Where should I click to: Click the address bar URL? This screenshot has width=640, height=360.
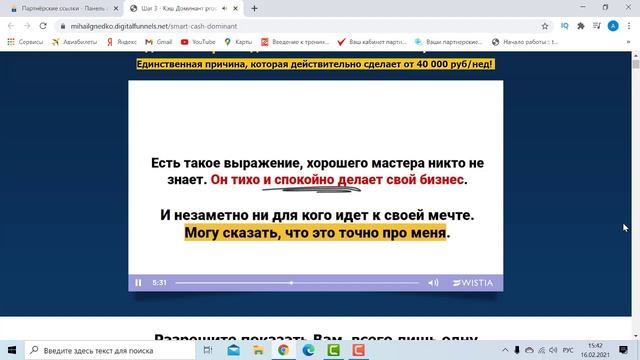coord(154,26)
